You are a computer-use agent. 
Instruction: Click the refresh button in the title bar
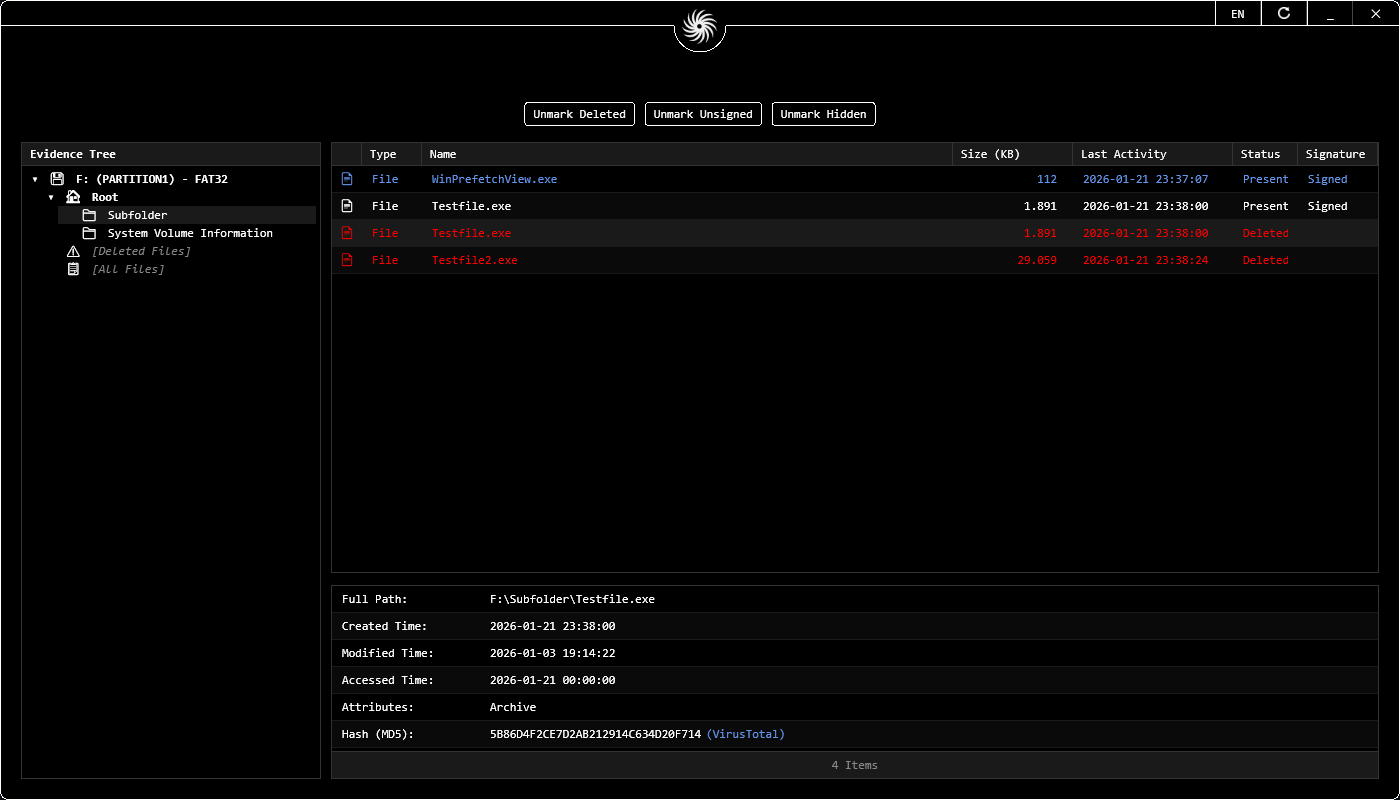click(1284, 13)
